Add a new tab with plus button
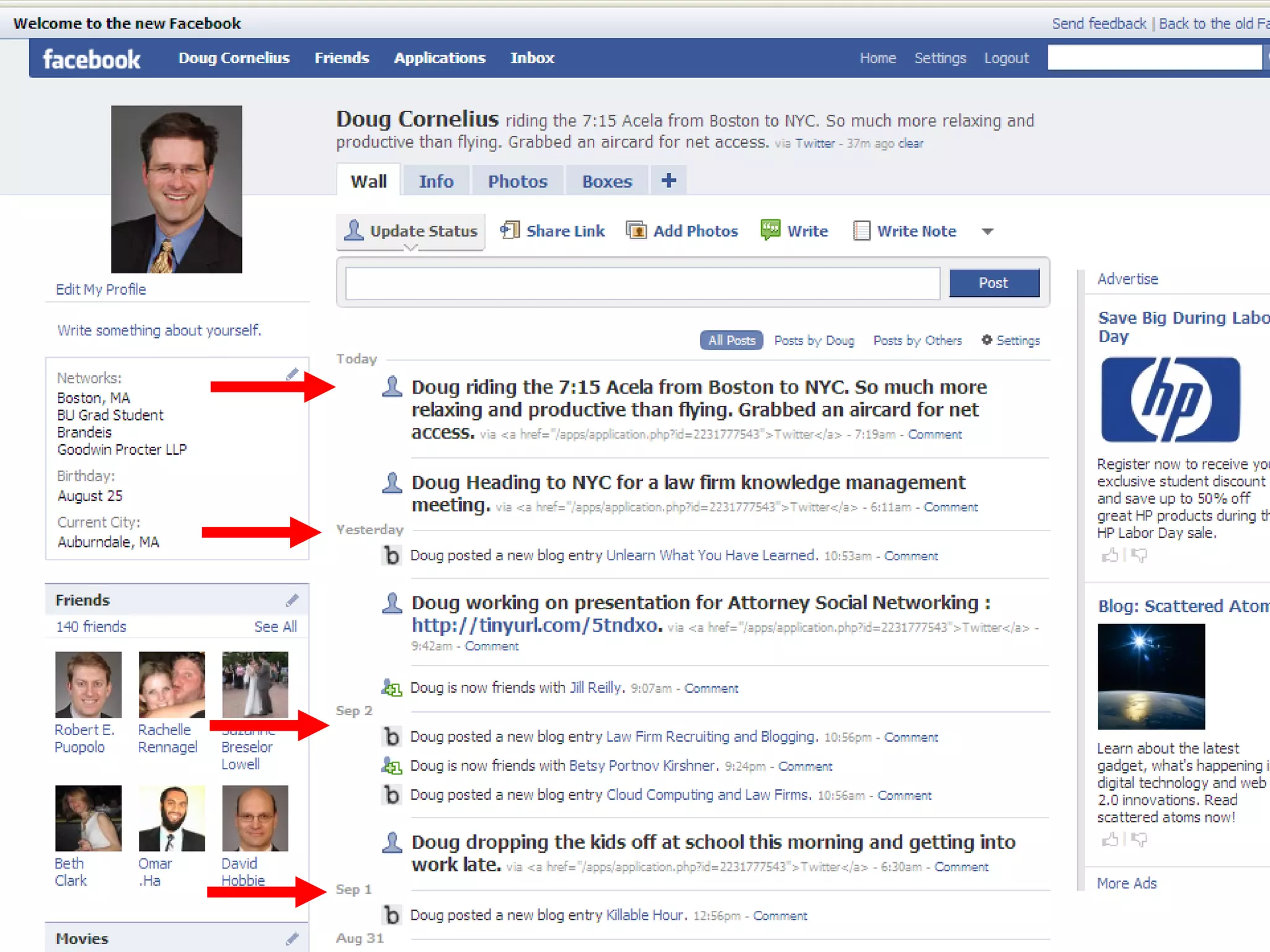 click(668, 180)
